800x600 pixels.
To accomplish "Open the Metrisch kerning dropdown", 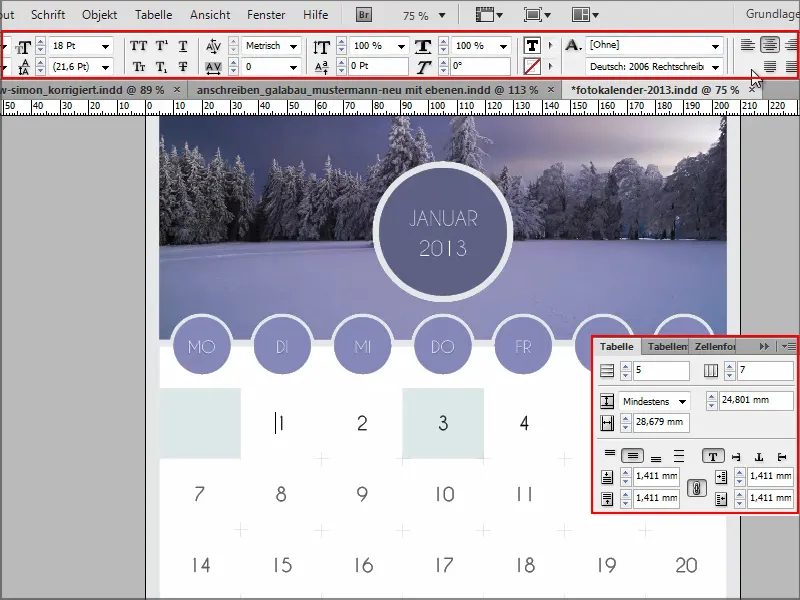I will pos(293,46).
